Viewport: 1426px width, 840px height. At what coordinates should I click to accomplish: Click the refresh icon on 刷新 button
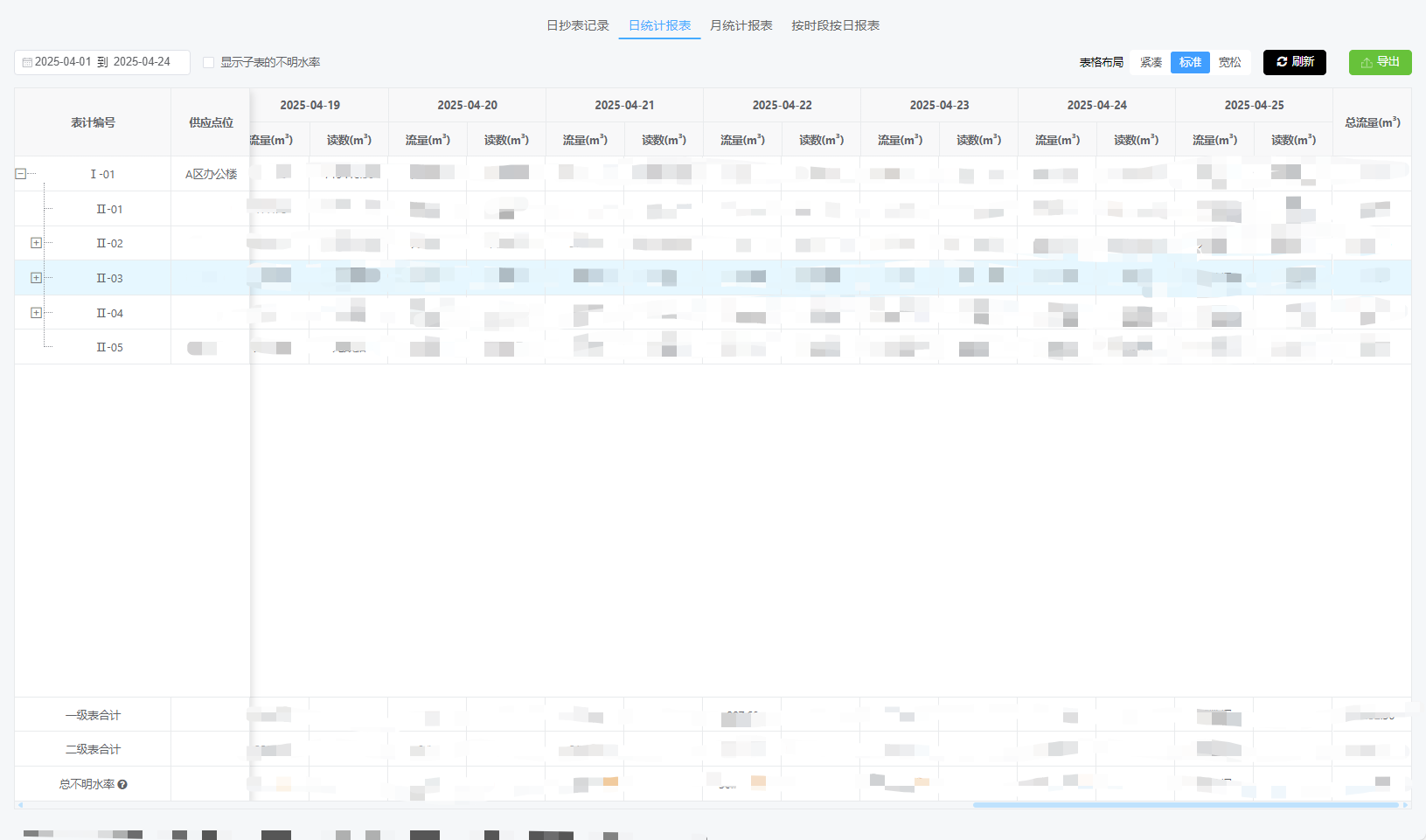pyautogui.click(x=1282, y=62)
